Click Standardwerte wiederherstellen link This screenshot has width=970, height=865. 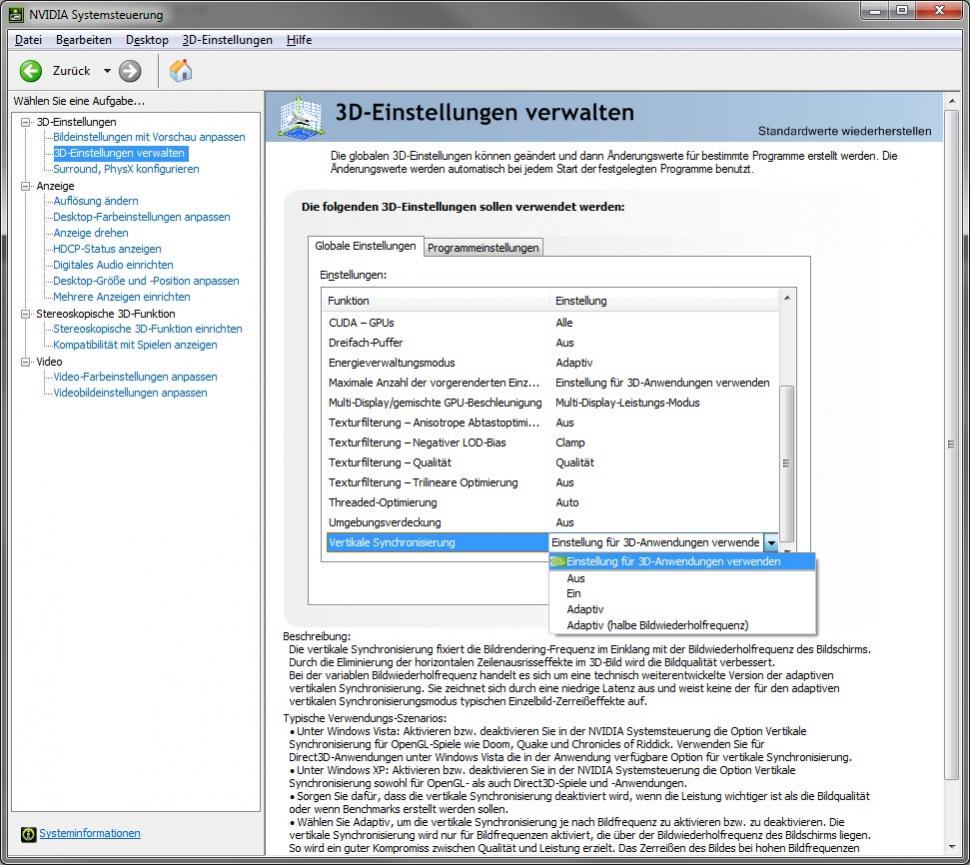tap(844, 131)
